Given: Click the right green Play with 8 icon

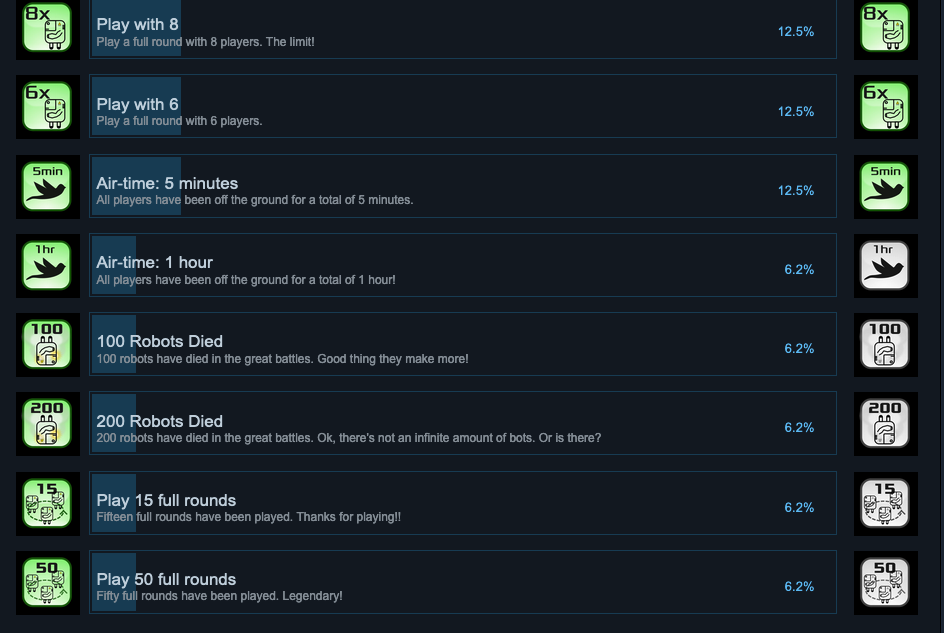Looking at the screenshot, I should coord(885,28).
